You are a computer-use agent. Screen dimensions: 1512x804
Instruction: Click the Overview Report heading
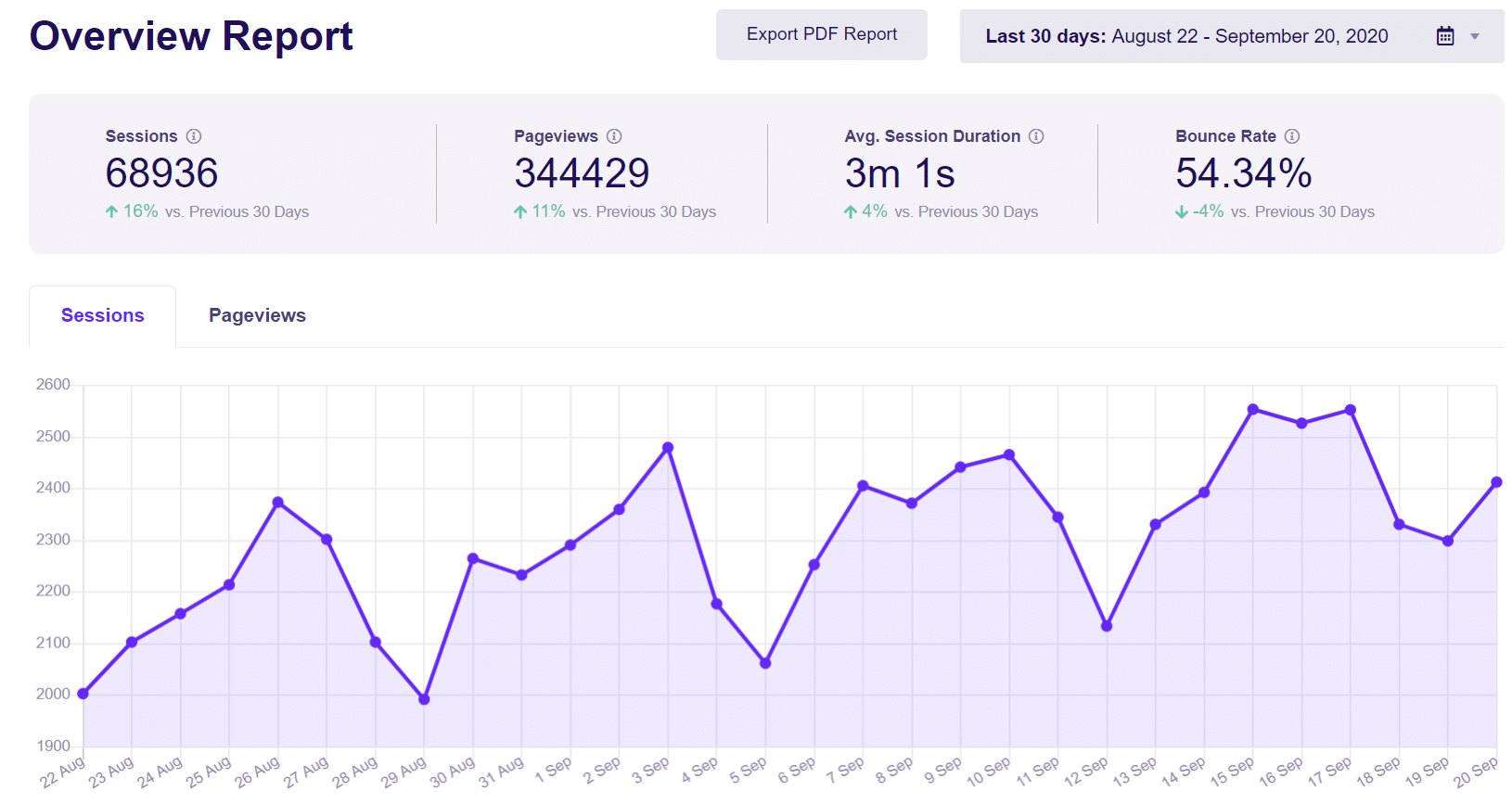point(191,36)
